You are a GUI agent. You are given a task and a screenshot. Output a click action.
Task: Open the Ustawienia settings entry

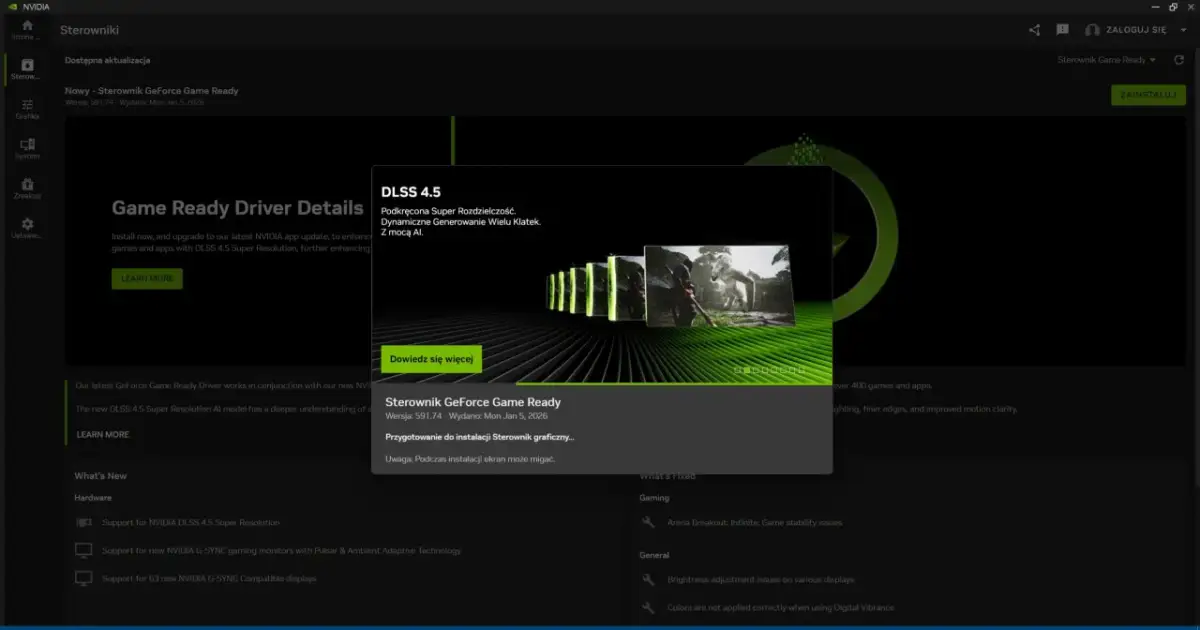(x=27, y=225)
